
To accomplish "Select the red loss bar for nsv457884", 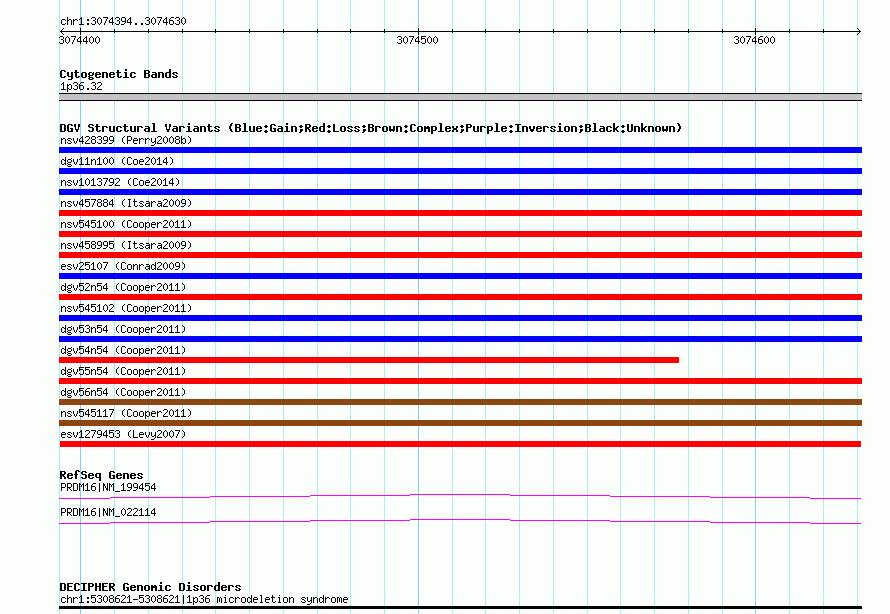I will tap(460, 213).
